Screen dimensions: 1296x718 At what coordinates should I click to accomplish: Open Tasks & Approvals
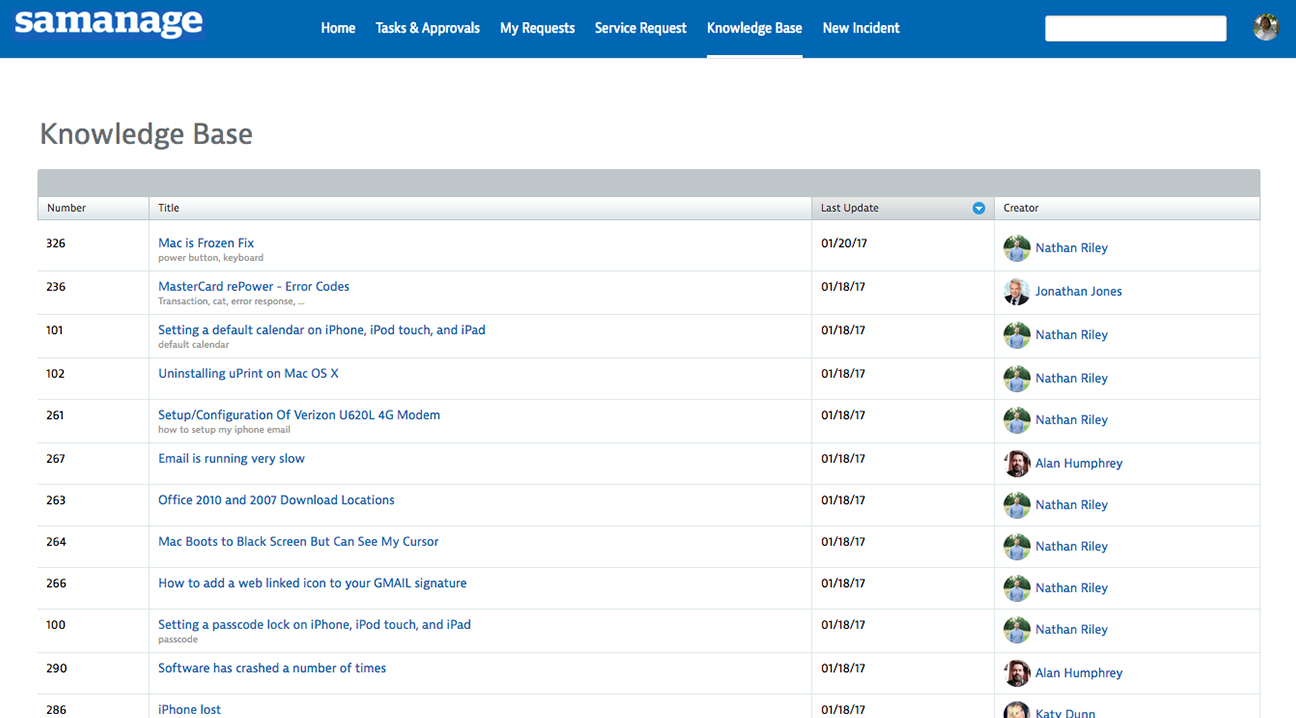[x=428, y=28]
